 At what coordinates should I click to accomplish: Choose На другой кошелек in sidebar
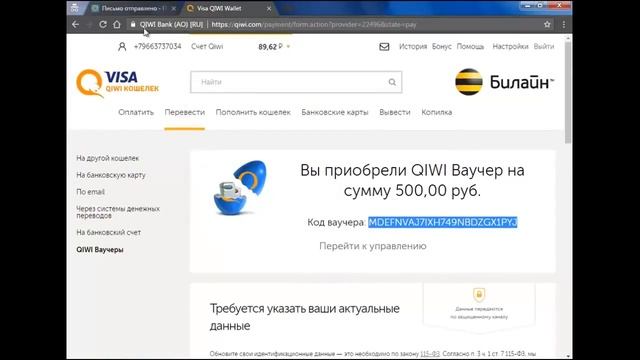pos(108,158)
